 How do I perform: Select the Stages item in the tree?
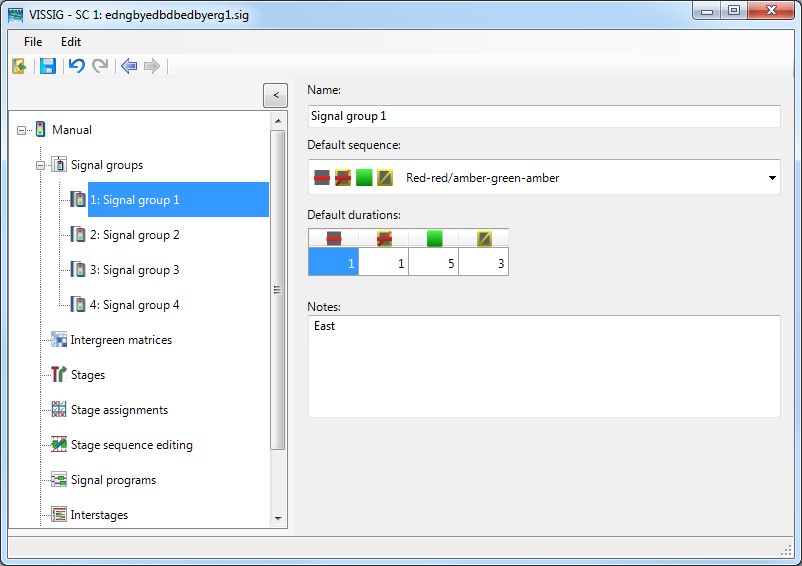pyautogui.click(x=87, y=375)
